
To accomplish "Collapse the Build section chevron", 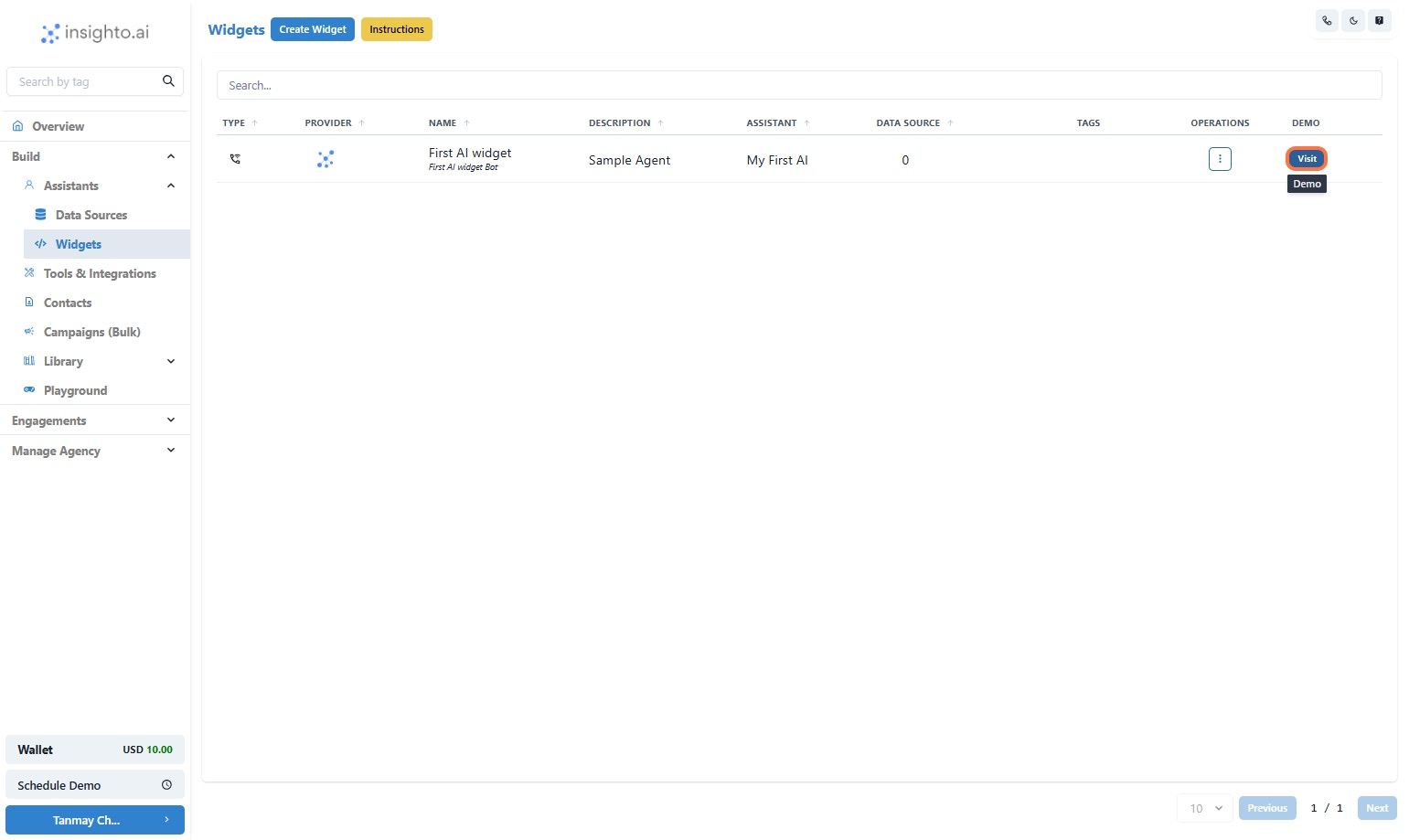I will tap(171, 156).
